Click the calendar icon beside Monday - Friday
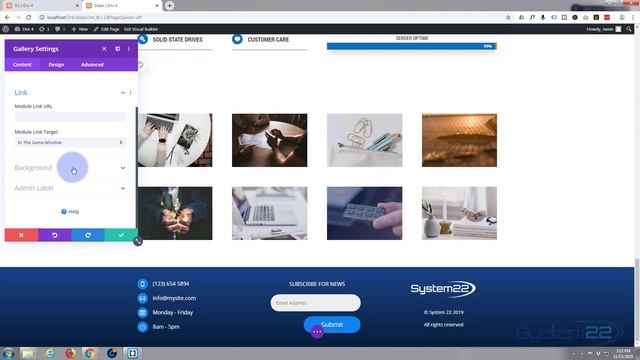Screen dimensions: 640x360 [142, 313]
